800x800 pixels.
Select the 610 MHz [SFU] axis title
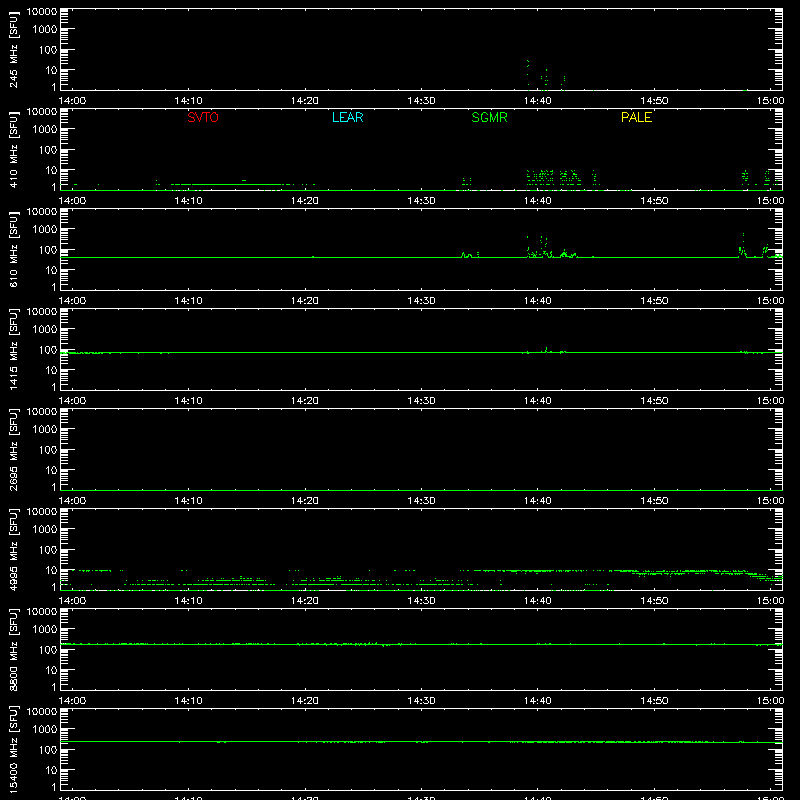coord(14,249)
